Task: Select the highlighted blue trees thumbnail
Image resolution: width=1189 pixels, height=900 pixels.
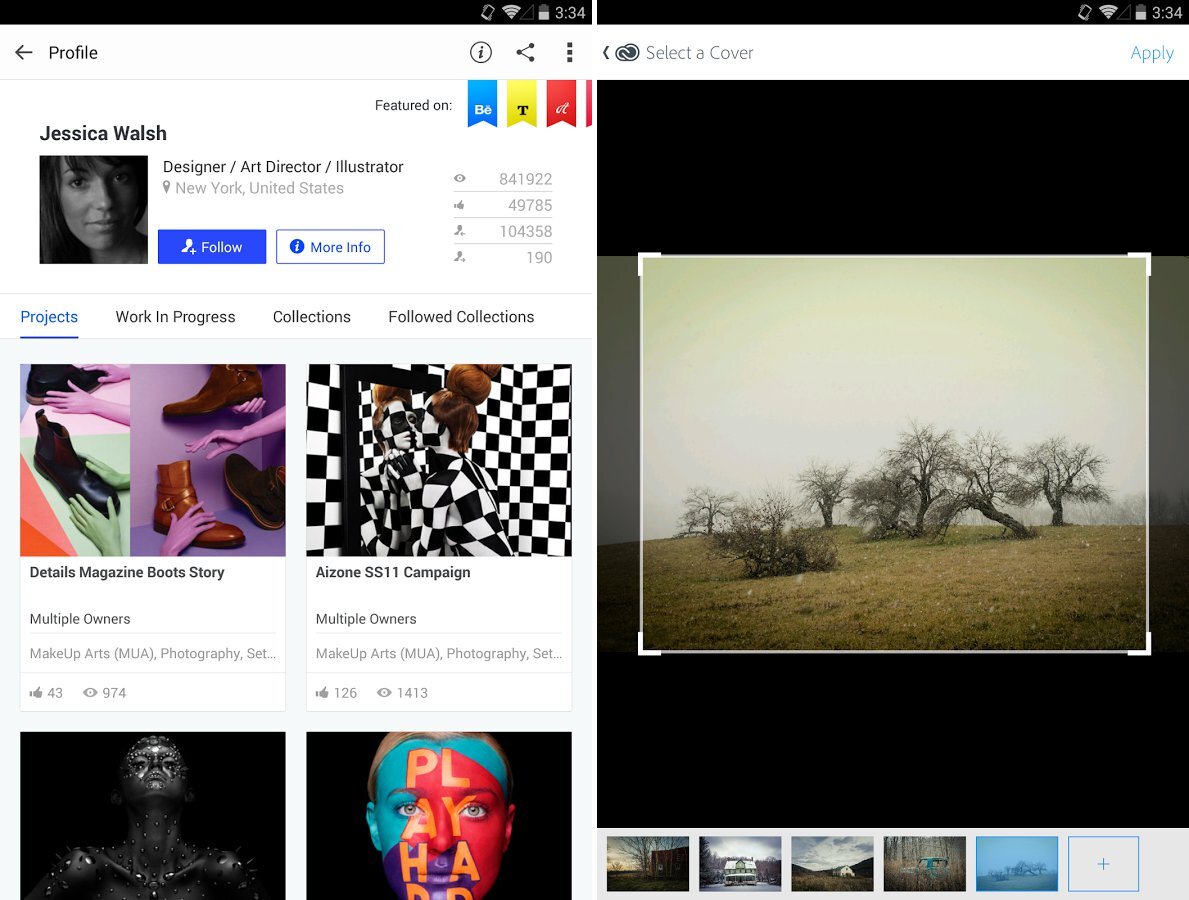Action: [1017, 864]
